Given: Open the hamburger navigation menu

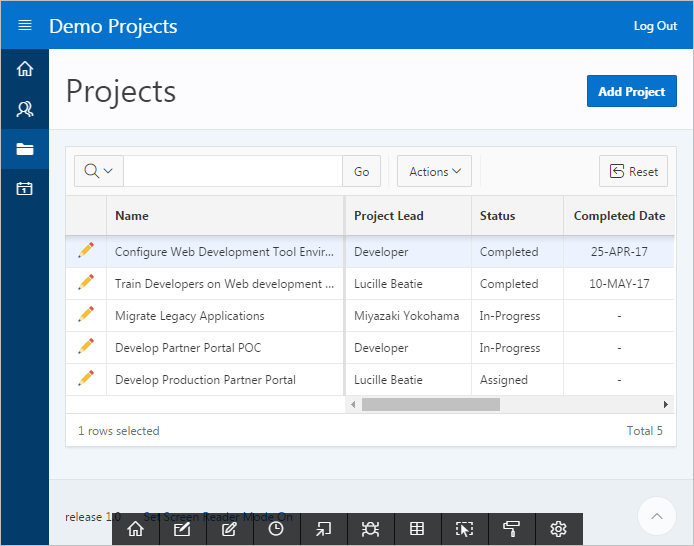Looking at the screenshot, I should click(25, 26).
